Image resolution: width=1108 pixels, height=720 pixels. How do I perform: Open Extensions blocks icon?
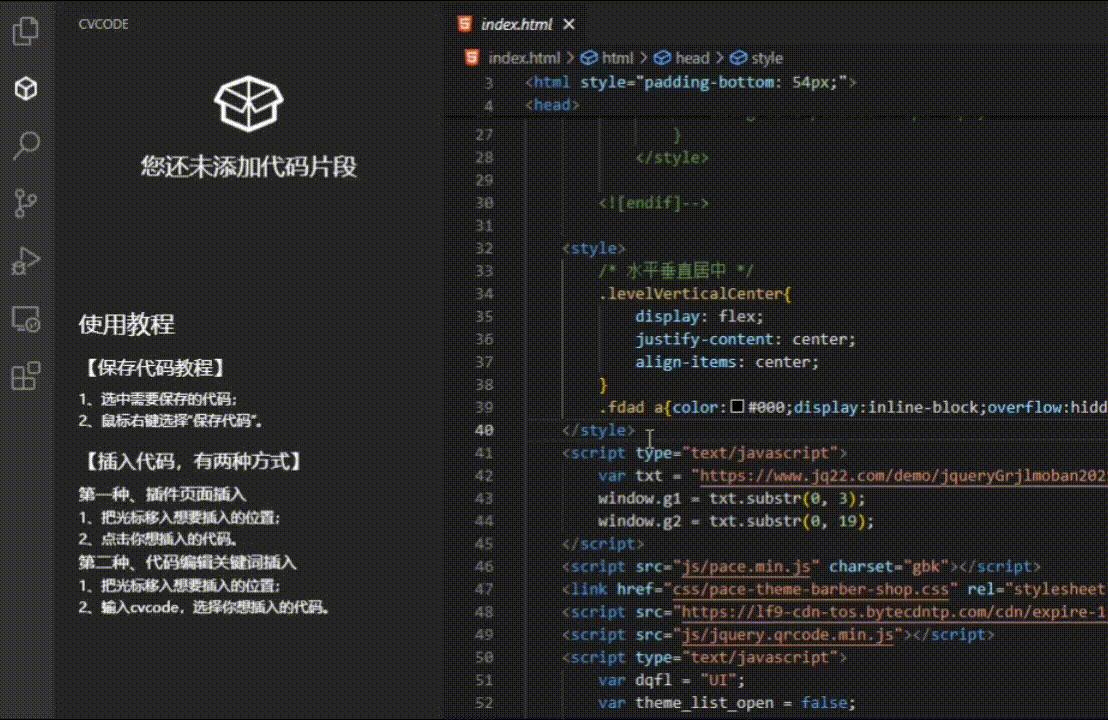25,376
